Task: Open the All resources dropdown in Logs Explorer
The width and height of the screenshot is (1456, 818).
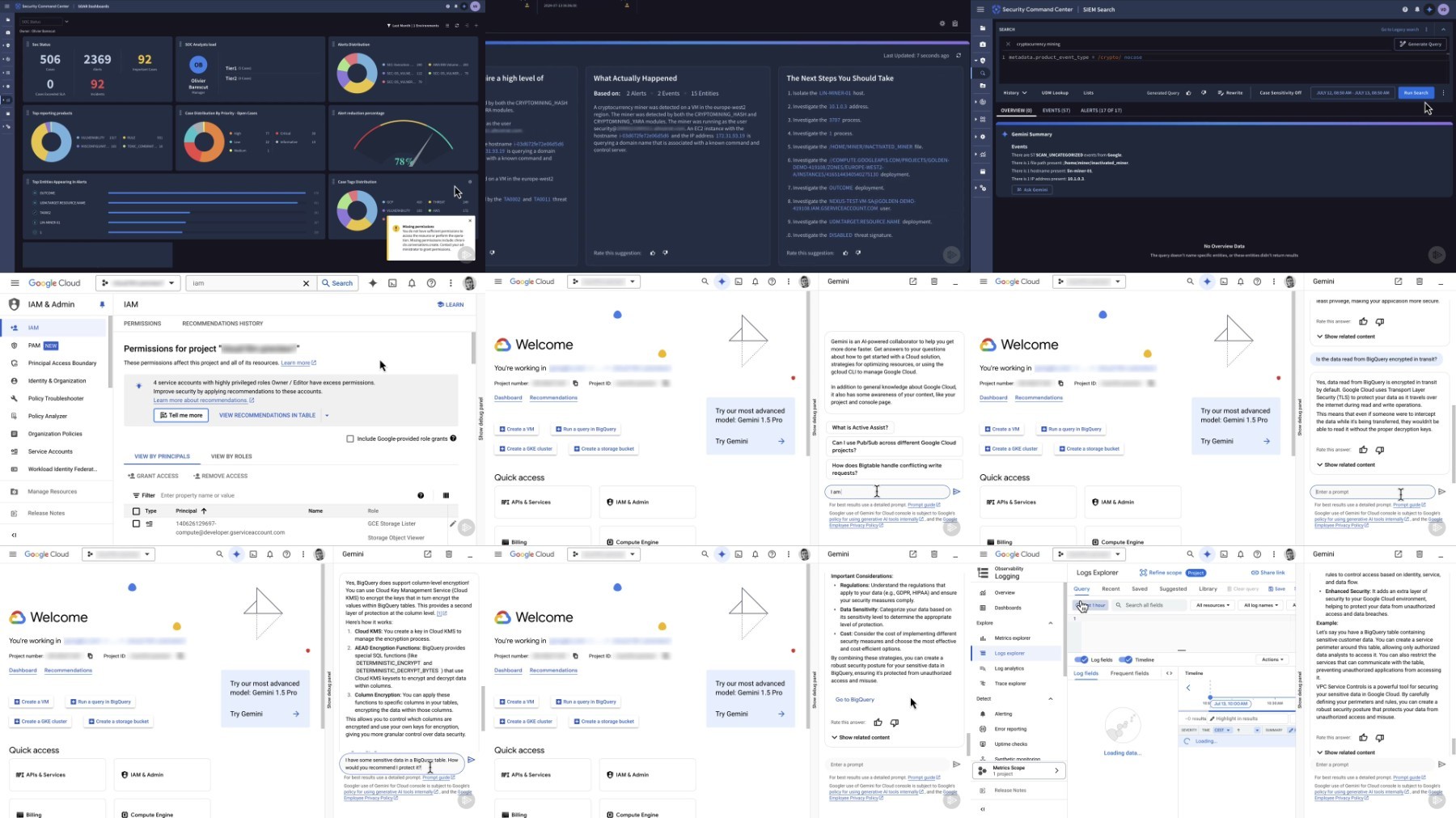Action: (x=1213, y=605)
